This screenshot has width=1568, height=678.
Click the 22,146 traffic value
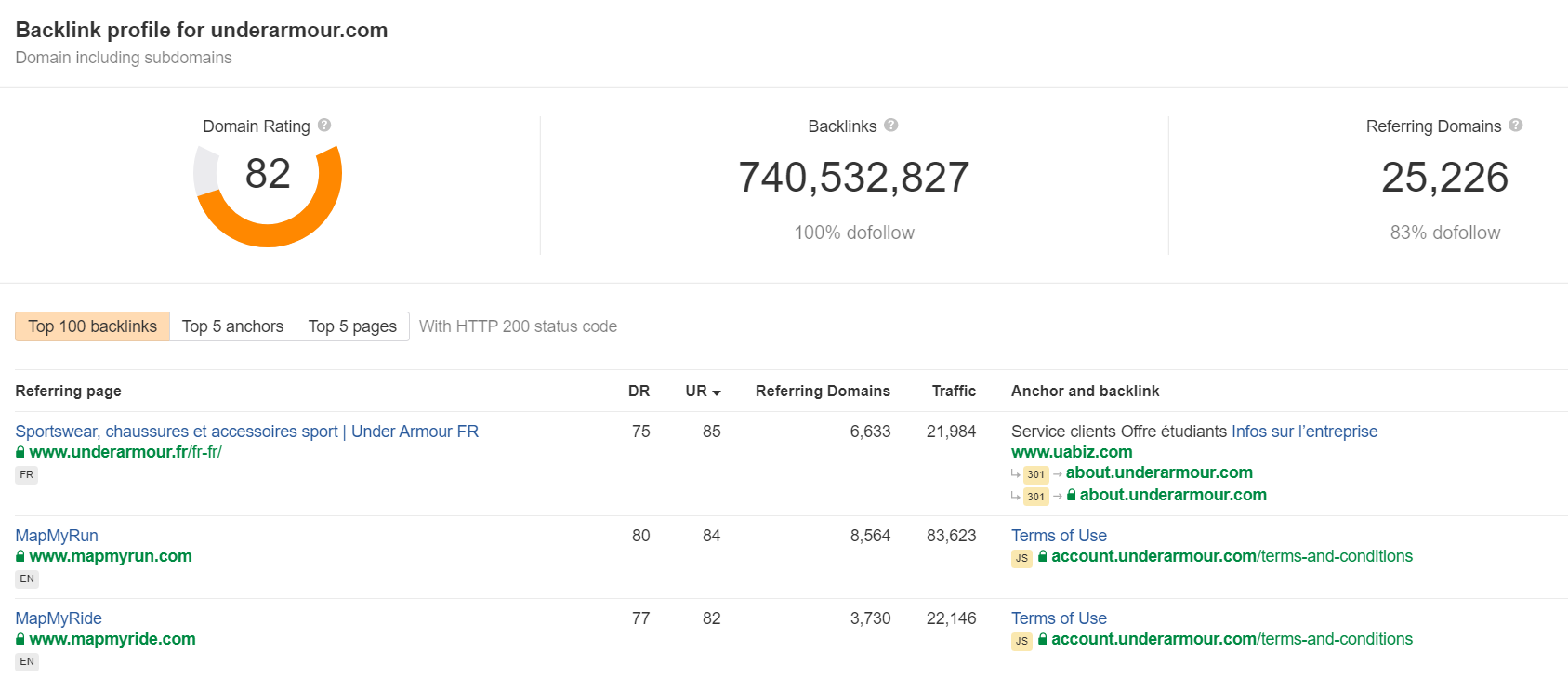951,618
